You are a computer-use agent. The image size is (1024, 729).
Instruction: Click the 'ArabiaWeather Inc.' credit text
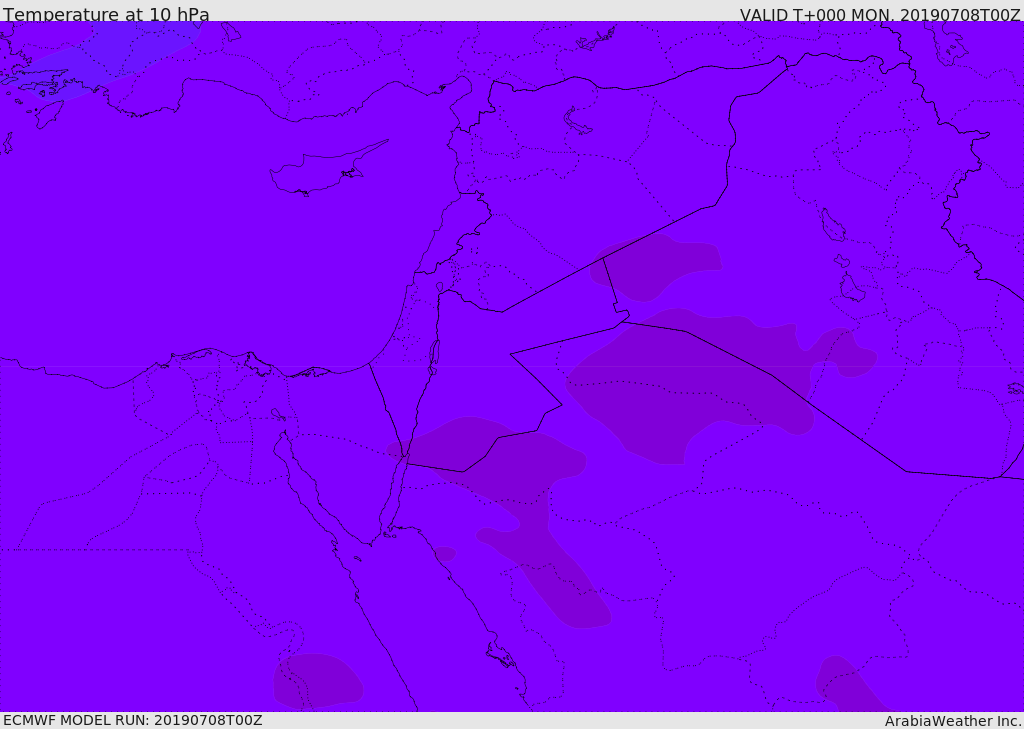coord(953,721)
